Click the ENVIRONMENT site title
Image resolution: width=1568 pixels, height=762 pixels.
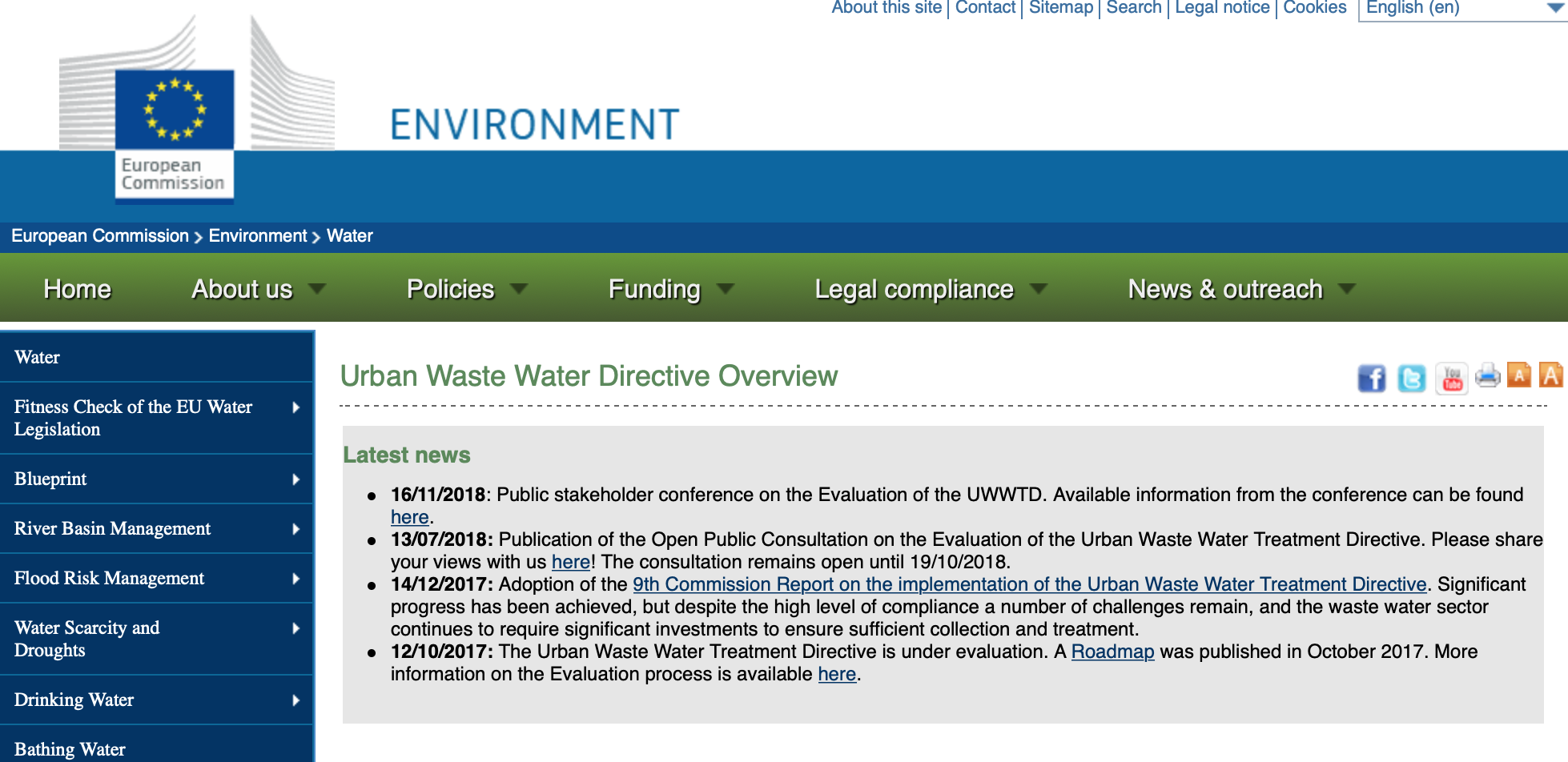[535, 125]
